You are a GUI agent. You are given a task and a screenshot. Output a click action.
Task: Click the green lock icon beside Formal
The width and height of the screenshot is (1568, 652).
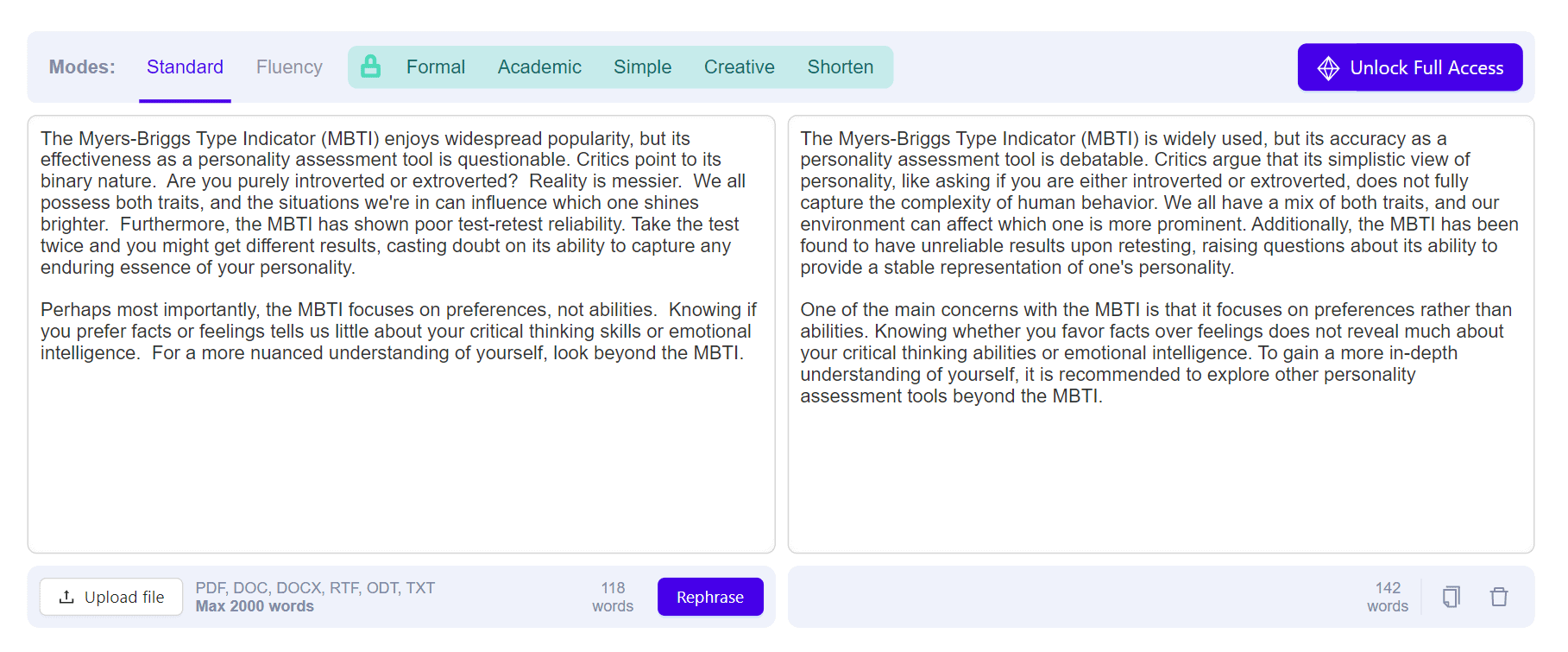(370, 66)
